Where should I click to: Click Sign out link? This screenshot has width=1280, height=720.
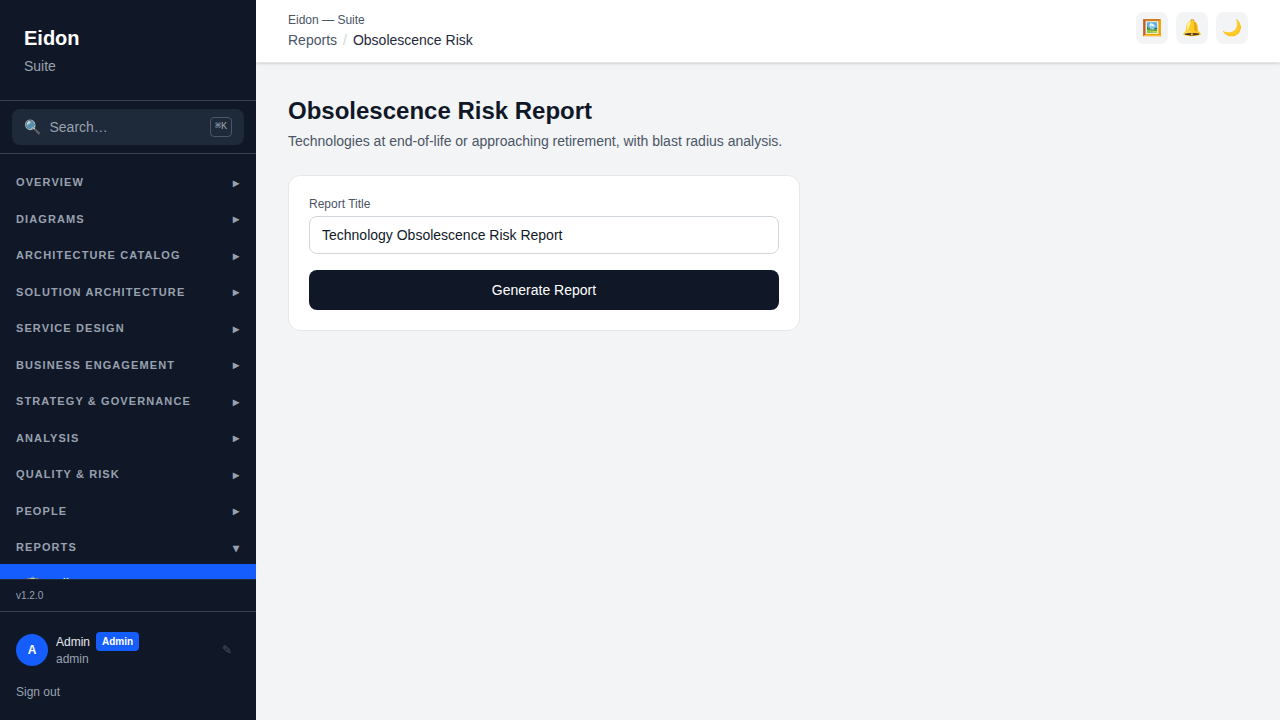pyautogui.click(x=38, y=692)
